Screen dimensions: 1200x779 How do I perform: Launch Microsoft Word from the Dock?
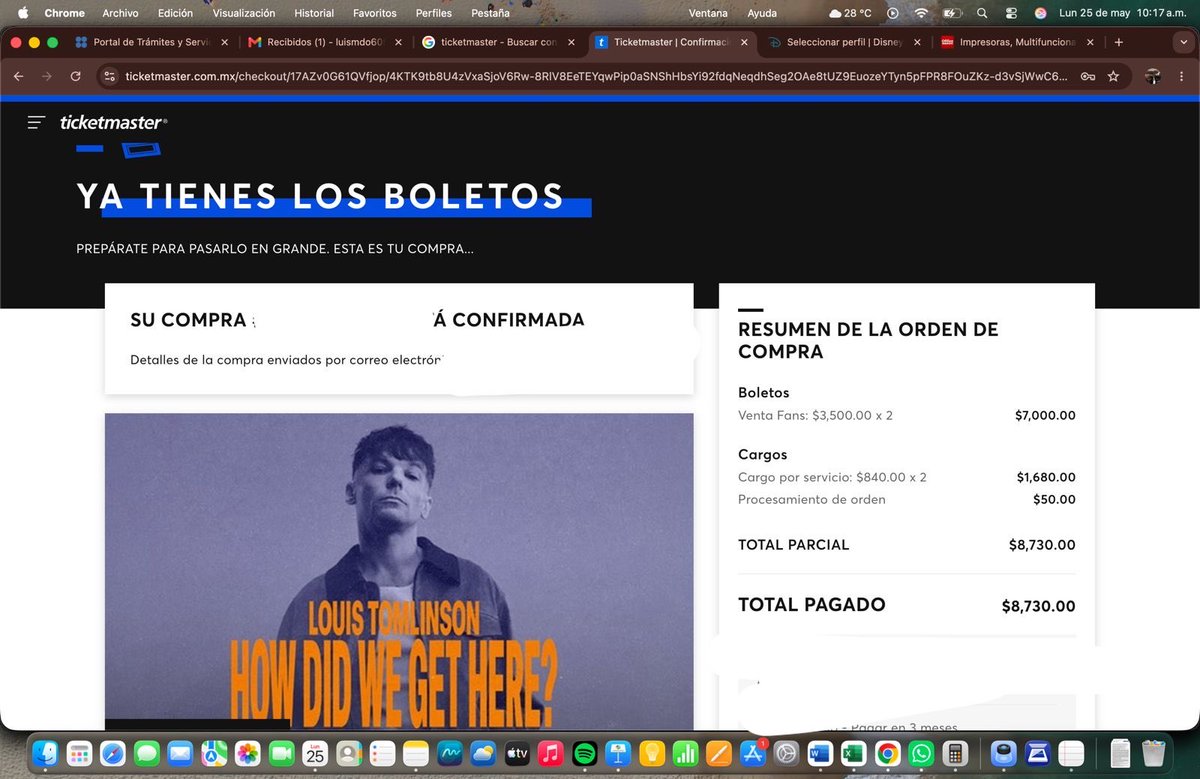click(x=819, y=752)
